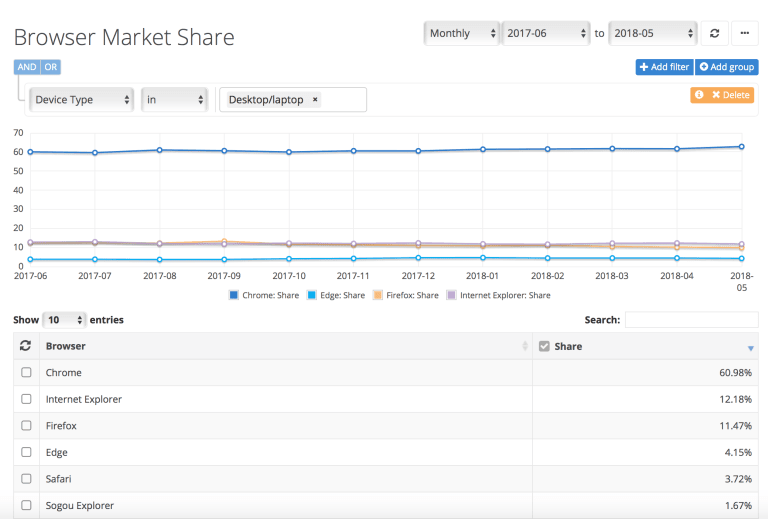The image size is (768, 519).
Task: Click the Browser Market Share heading
Action: (124, 37)
